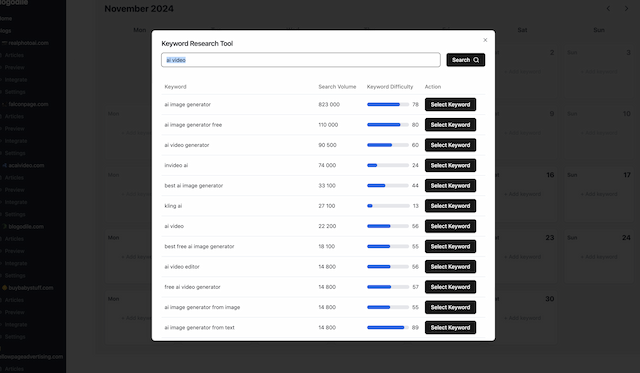Click the 'Search Volume' column header

point(337,87)
